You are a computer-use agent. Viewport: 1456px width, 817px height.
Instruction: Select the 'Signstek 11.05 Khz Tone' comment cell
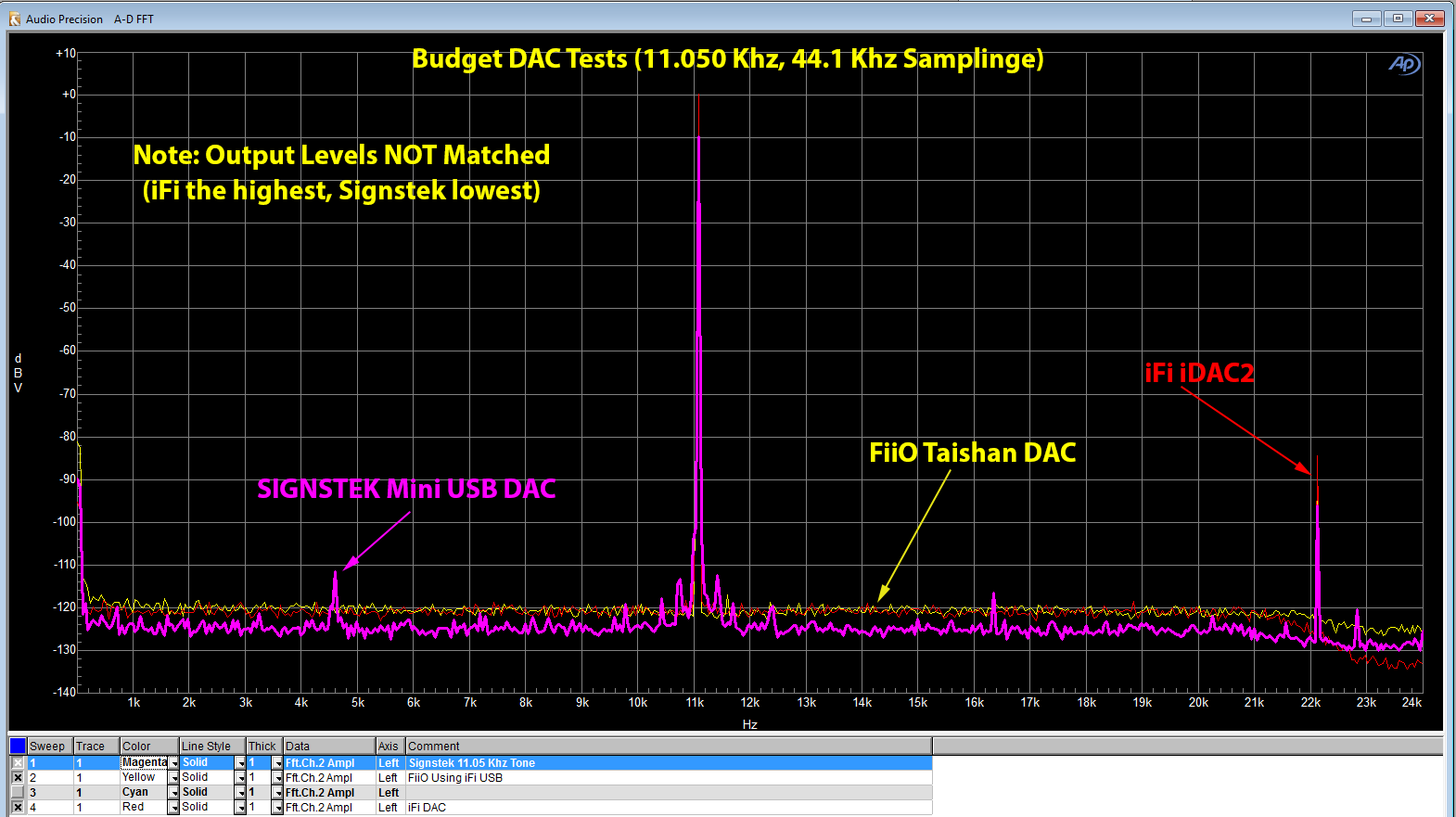coord(669,763)
